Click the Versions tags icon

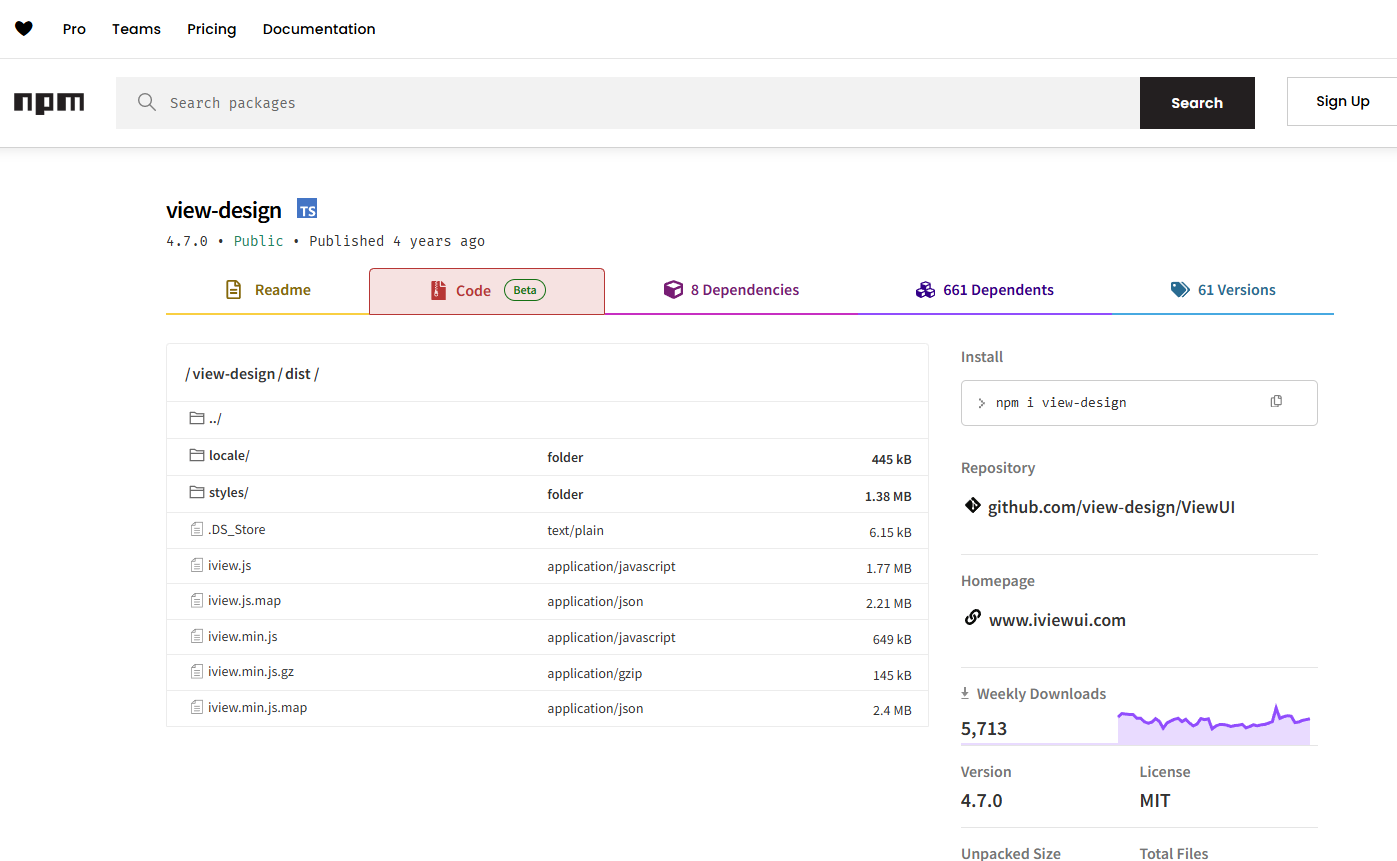coord(1180,290)
